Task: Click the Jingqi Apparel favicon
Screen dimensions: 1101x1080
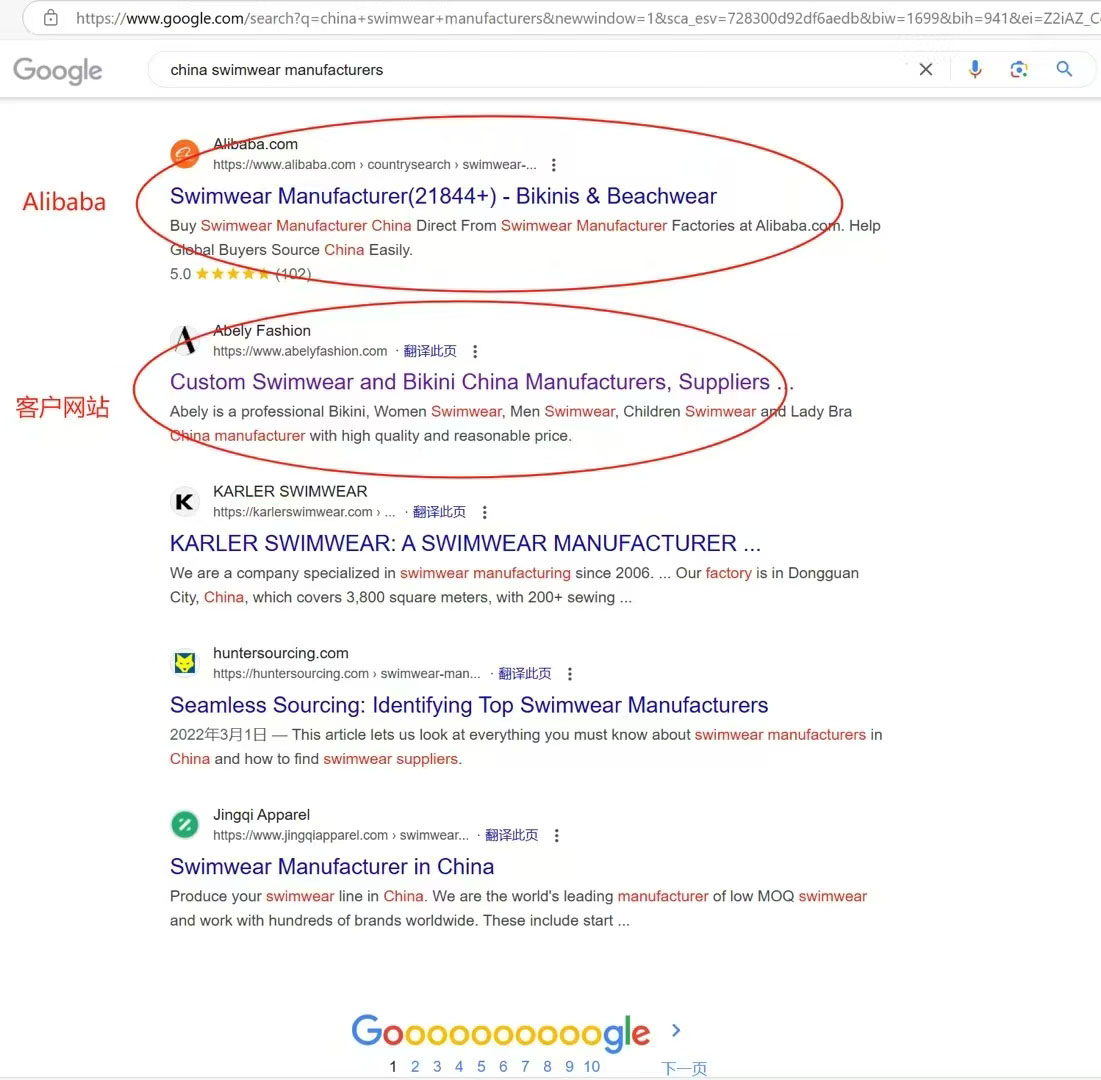Action: pyautogui.click(x=185, y=824)
